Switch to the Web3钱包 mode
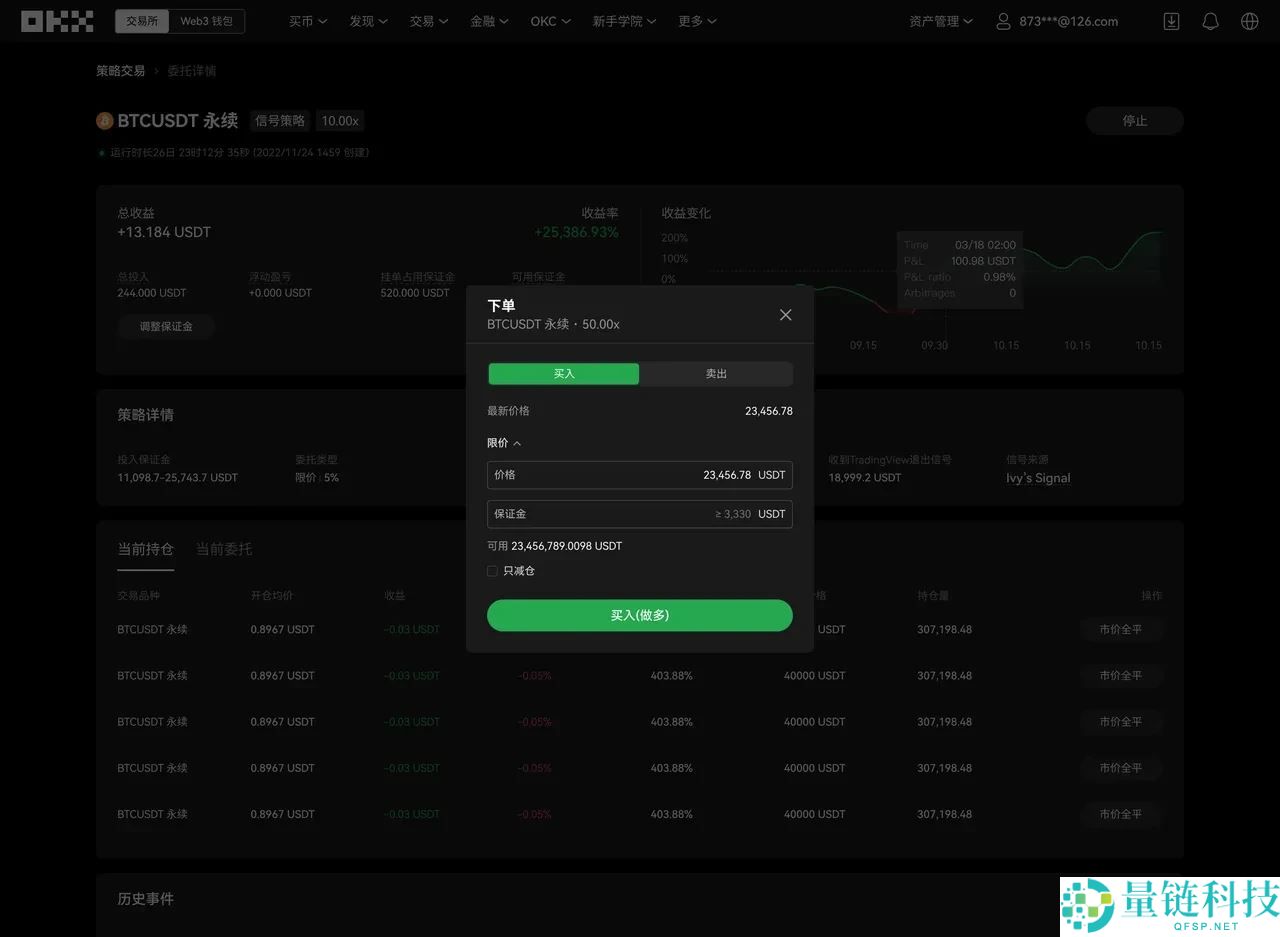Viewport: 1280px width, 937px height. 208,19
